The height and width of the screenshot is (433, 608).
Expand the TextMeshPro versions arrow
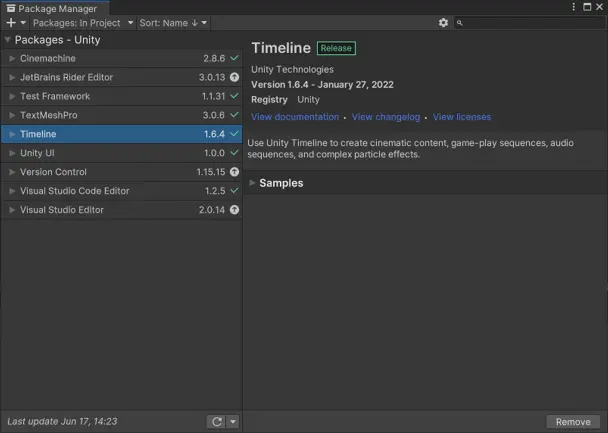tap(12, 115)
